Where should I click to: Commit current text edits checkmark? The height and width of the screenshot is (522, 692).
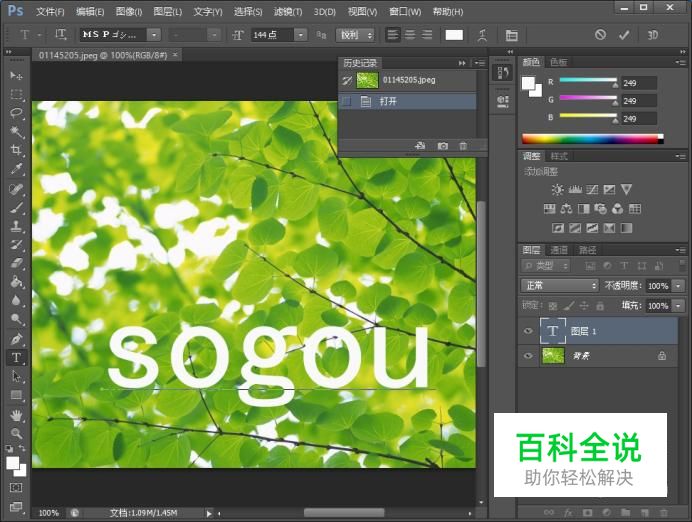click(x=624, y=34)
